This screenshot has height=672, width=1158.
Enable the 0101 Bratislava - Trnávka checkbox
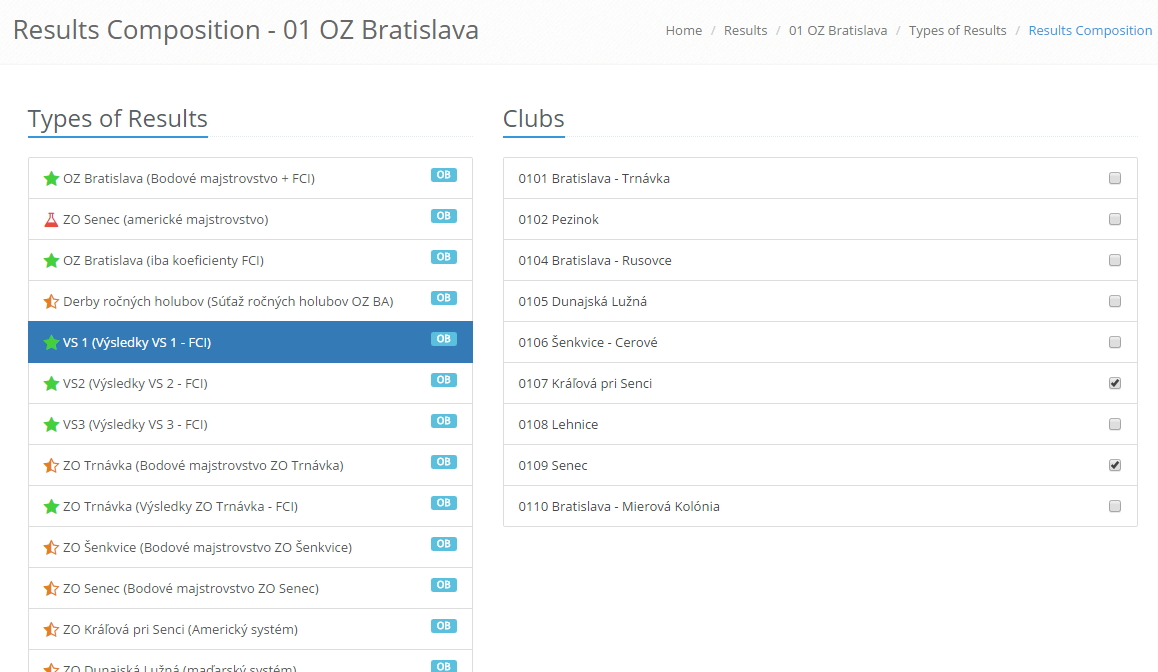tap(1115, 179)
